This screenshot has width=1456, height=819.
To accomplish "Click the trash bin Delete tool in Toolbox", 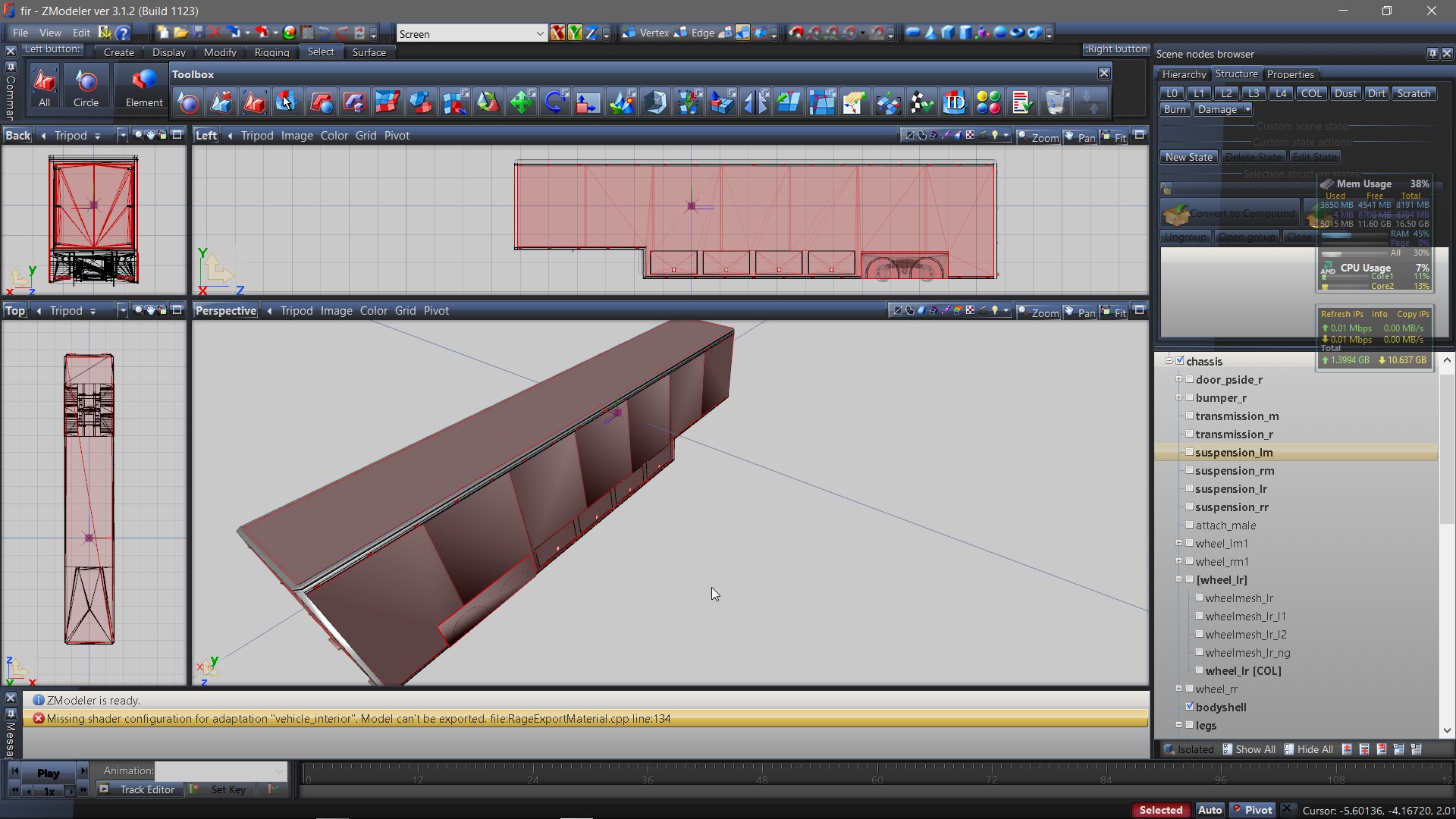I will point(1056,102).
